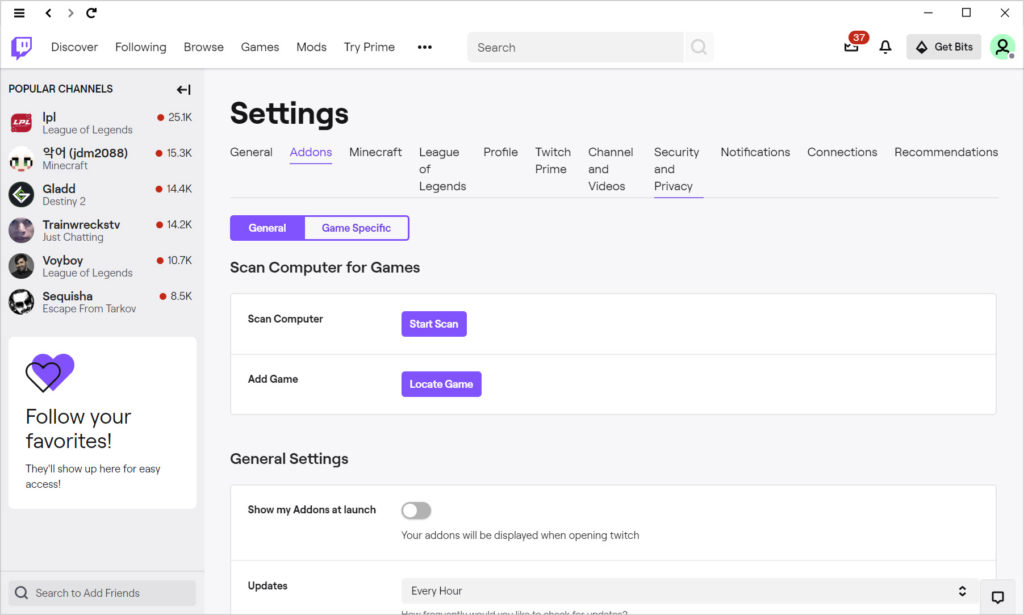Screen dimensions: 1024x615
Task: Open the notifications bell
Action: pyautogui.click(x=885, y=47)
